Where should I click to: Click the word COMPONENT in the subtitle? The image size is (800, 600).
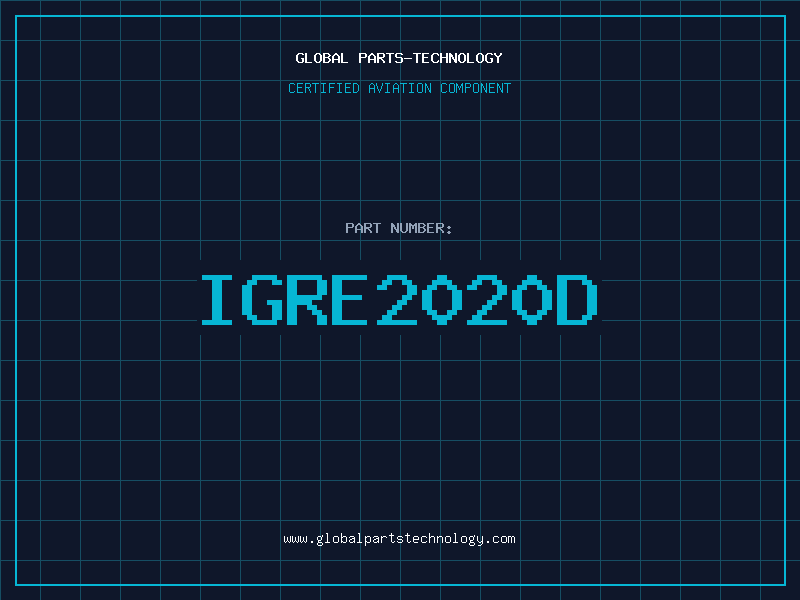click(x=475, y=88)
